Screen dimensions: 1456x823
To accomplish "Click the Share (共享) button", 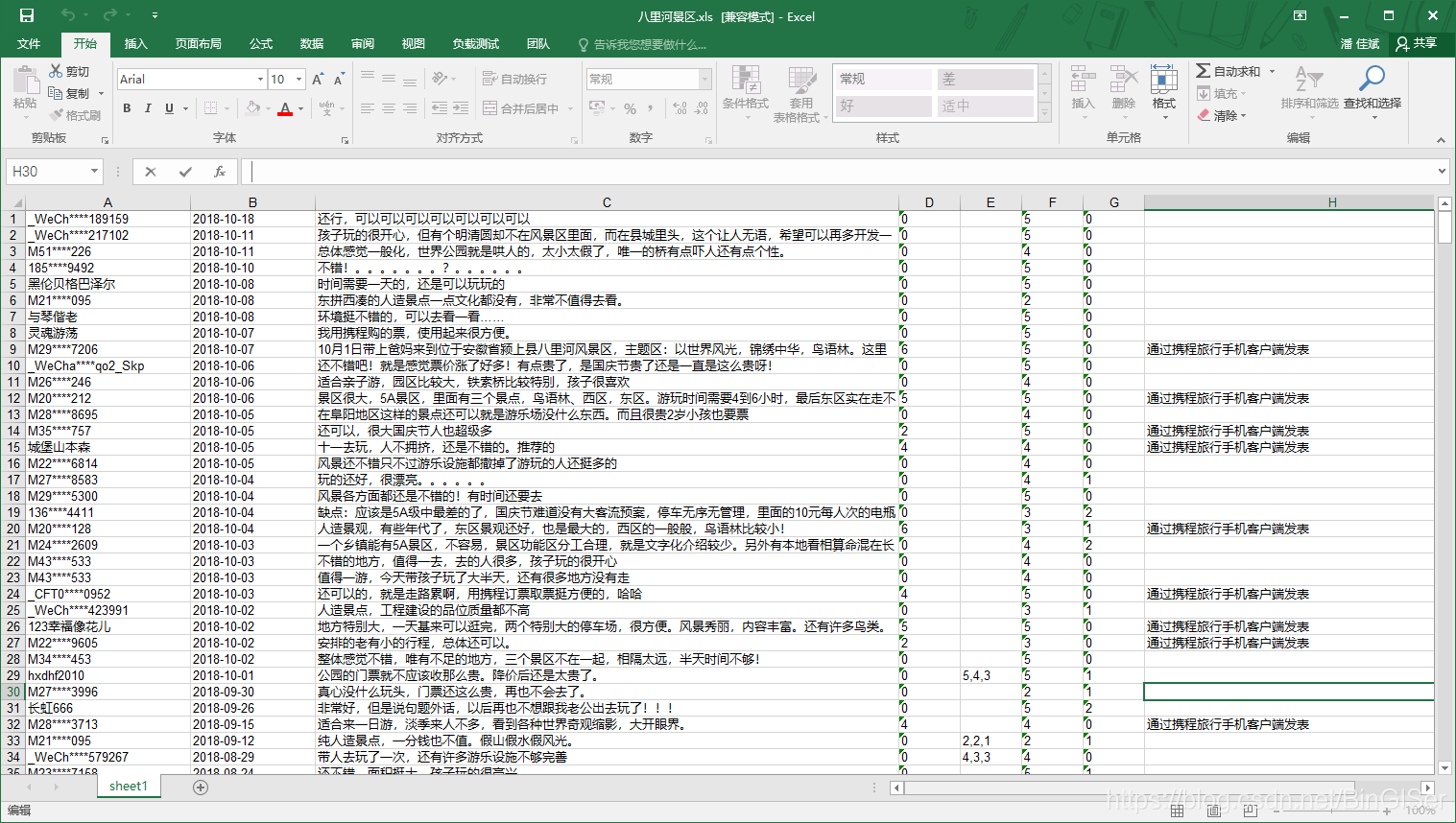I will tap(1417, 43).
